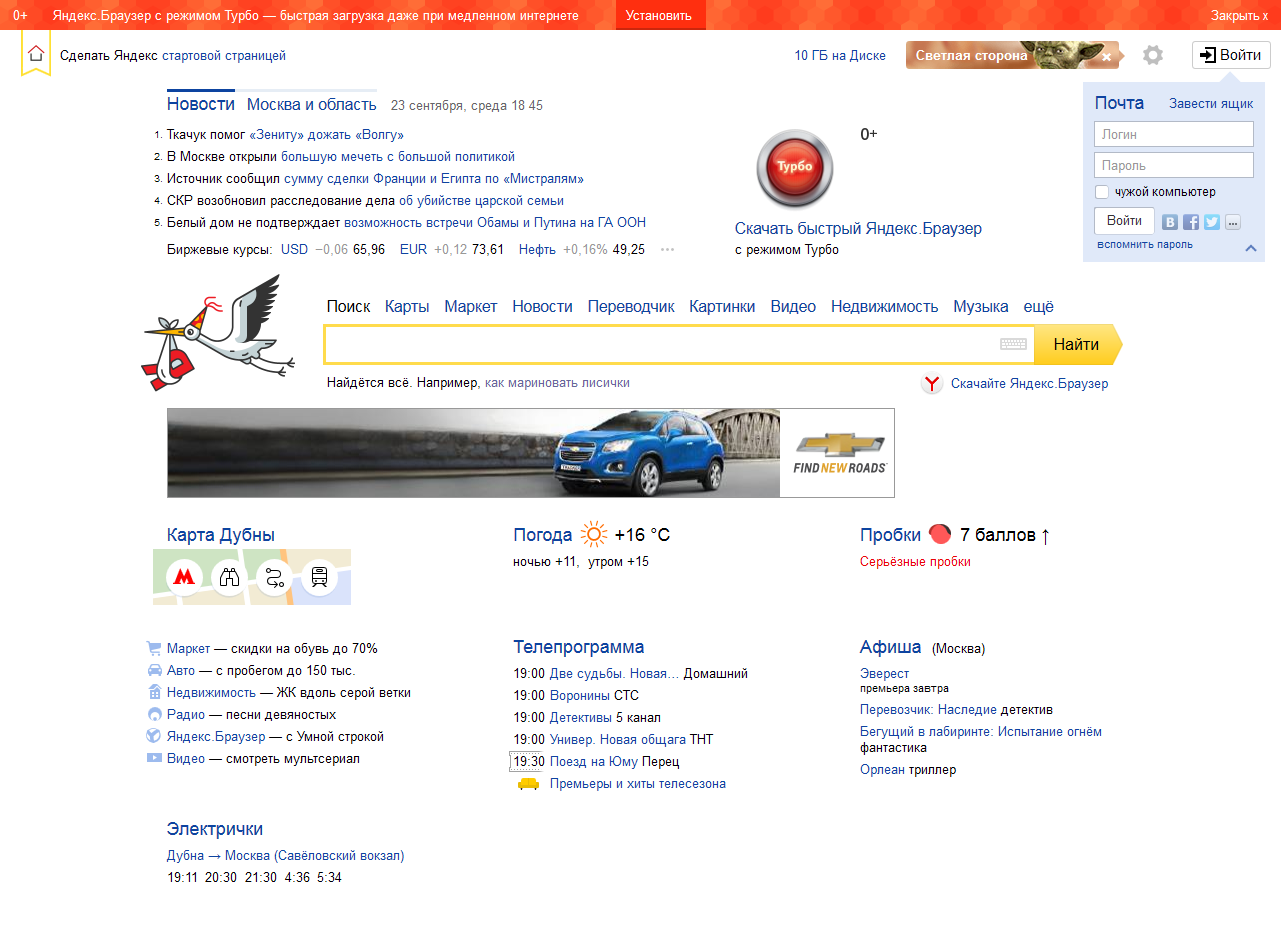Click the weather sun icon
1281x935 pixels.
(594, 535)
